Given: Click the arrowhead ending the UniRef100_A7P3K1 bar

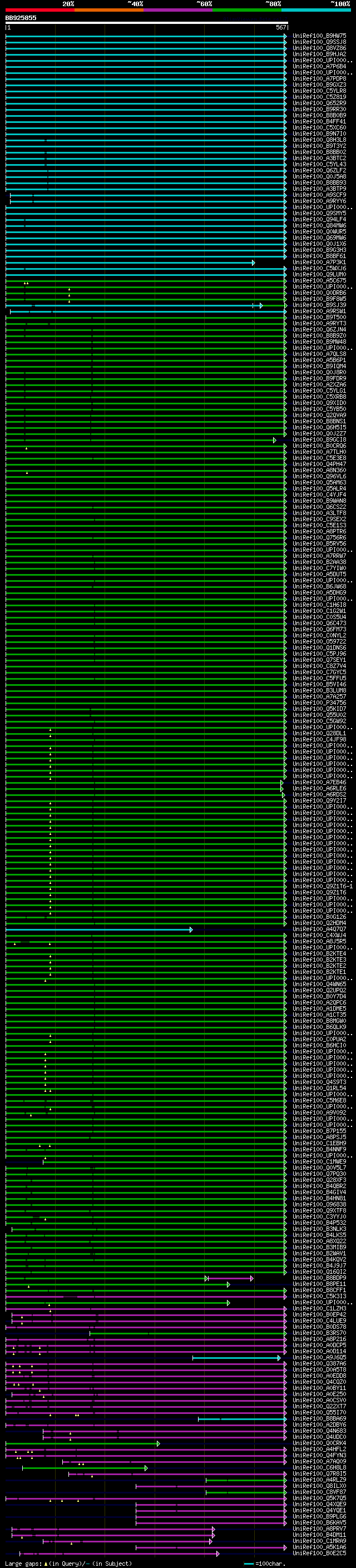Looking at the screenshot, I should (253, 263).
